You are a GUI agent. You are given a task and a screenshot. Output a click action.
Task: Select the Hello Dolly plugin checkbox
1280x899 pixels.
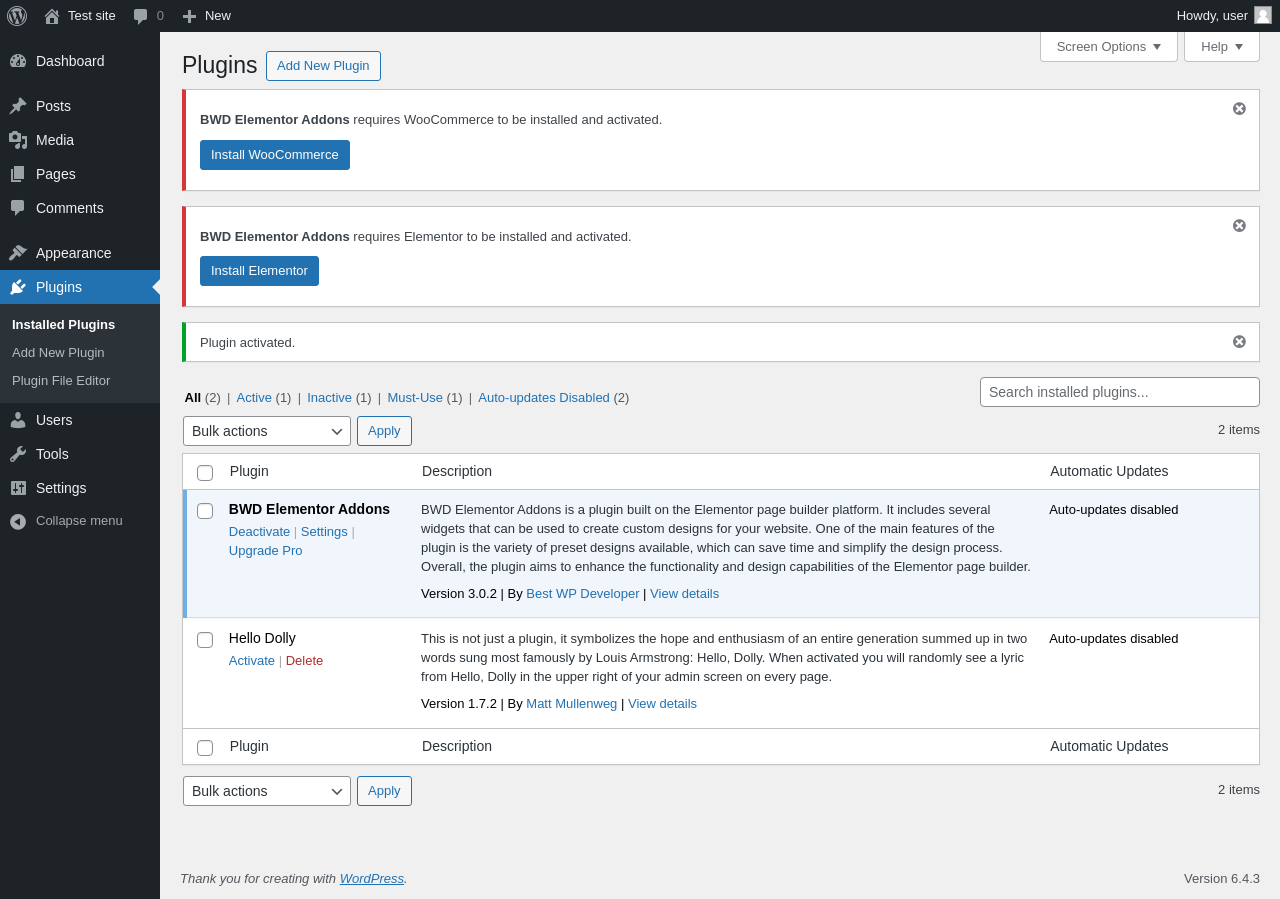point(205,640)
